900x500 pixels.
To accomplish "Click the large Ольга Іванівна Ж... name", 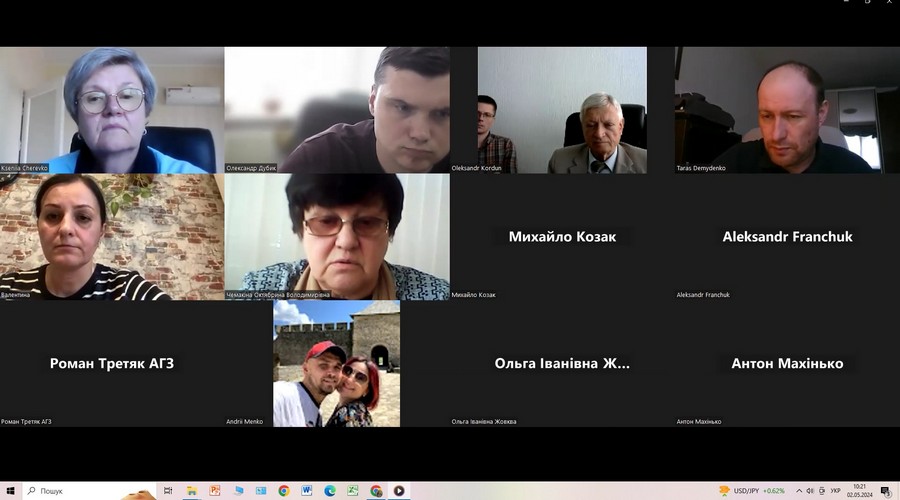I will tap(562, 363).
